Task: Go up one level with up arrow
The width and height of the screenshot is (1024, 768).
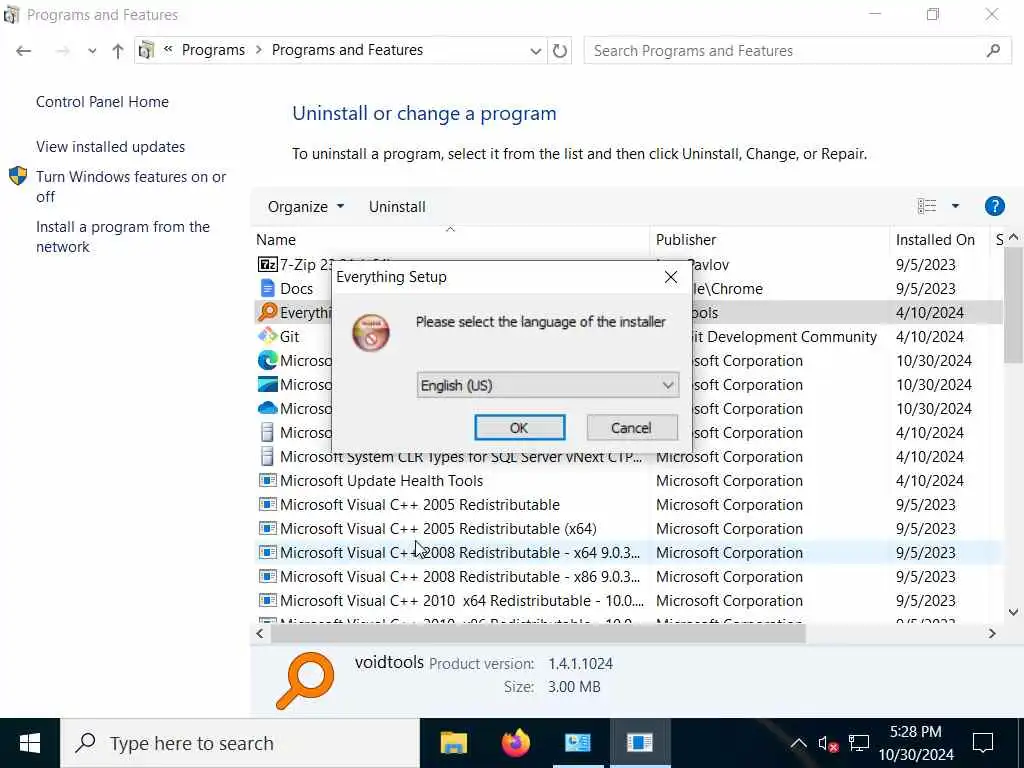Action: coord(118,51)
